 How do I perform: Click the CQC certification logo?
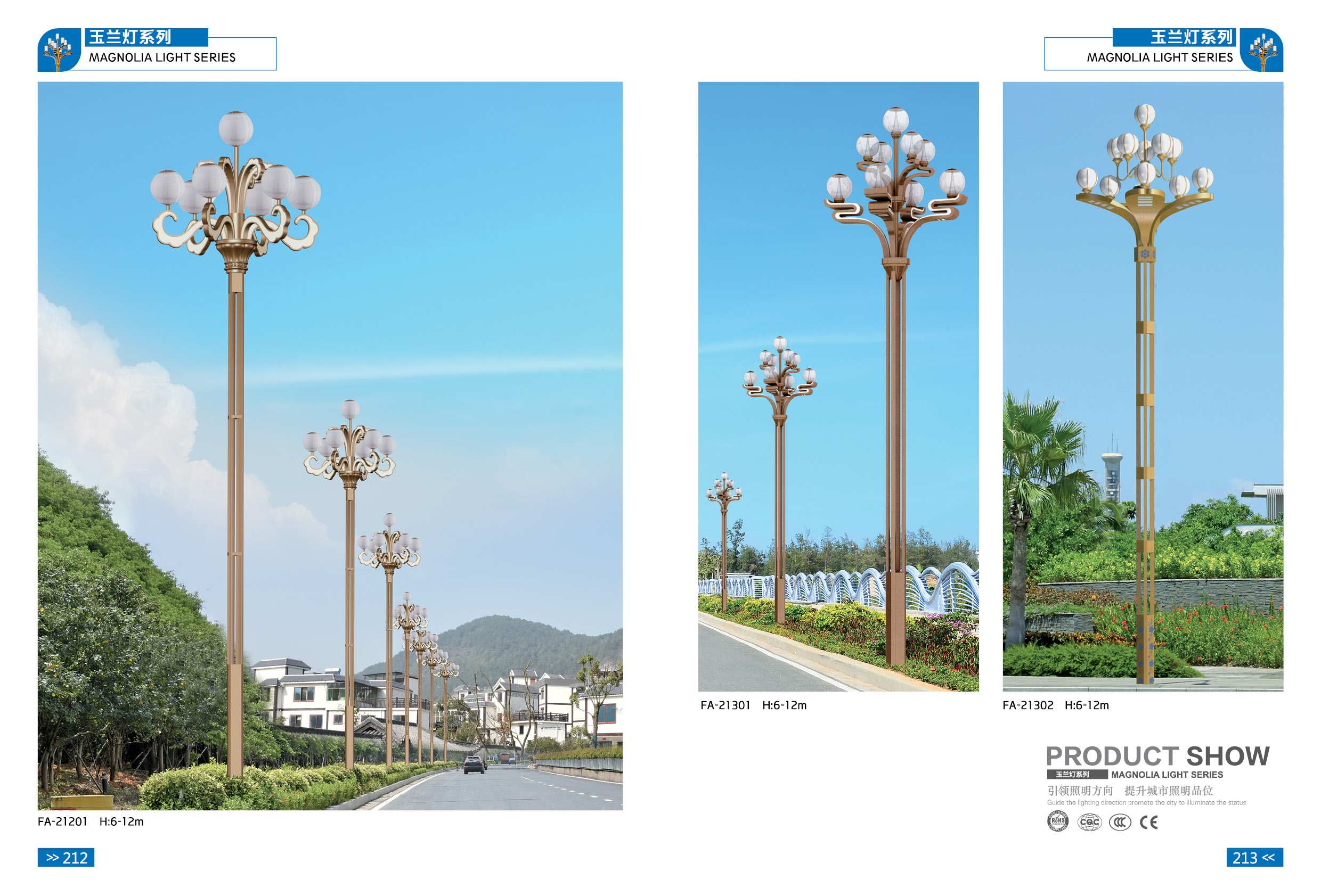[1089, 822]
